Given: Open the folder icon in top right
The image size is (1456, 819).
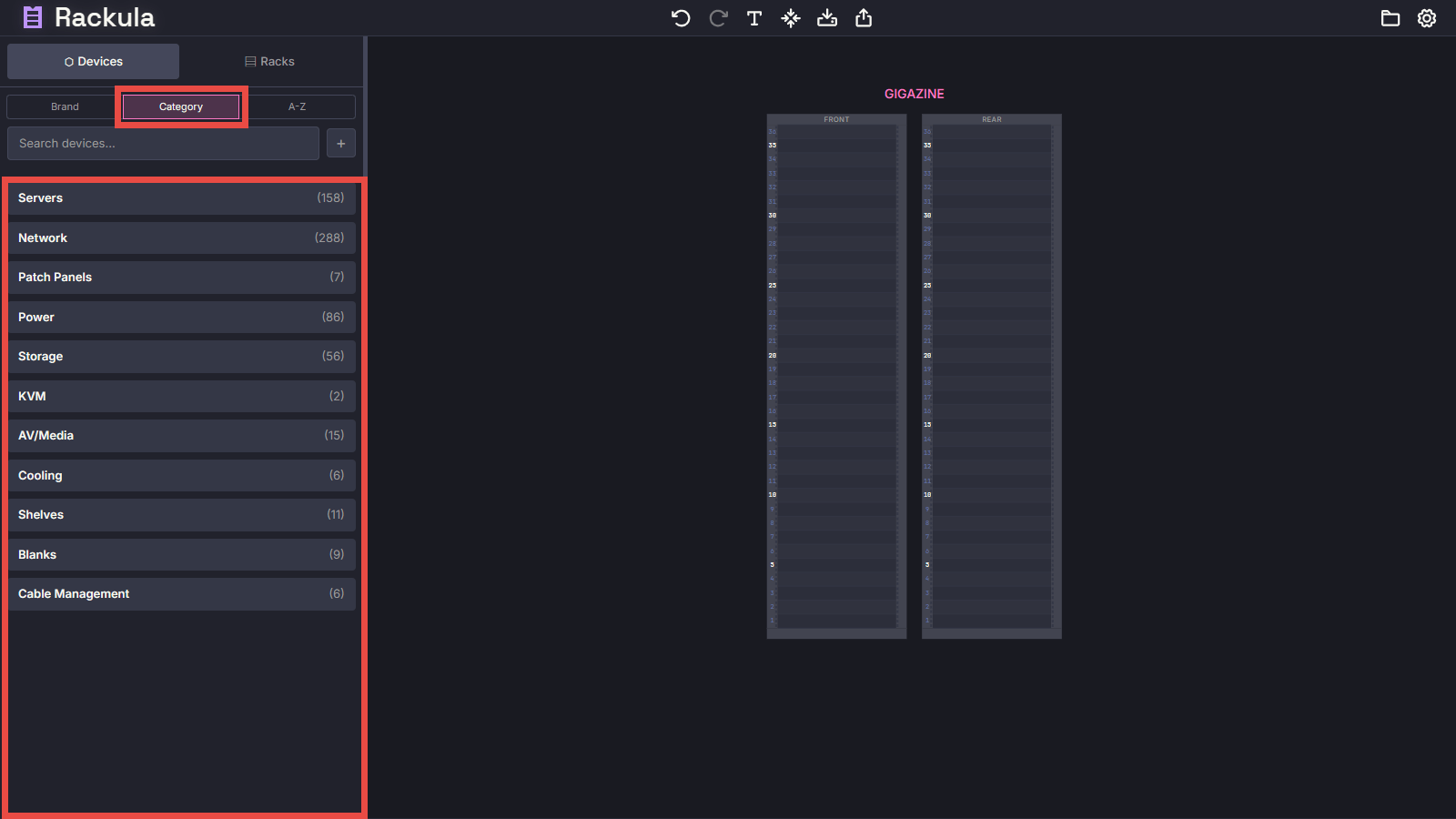Looking at the screenshot, I should coord(1390,18).
